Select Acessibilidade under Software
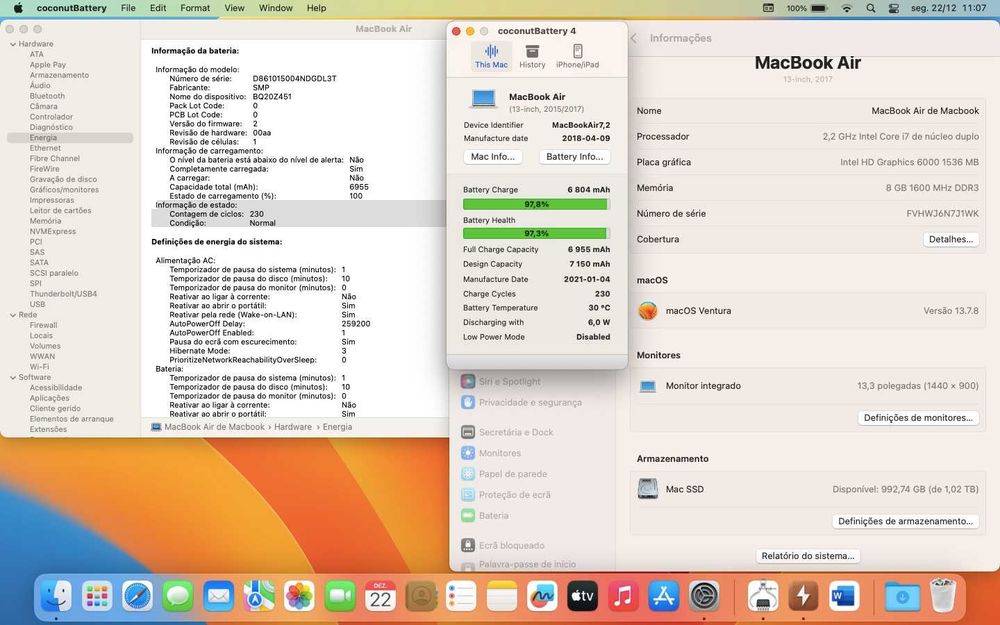 coord(55,388)
